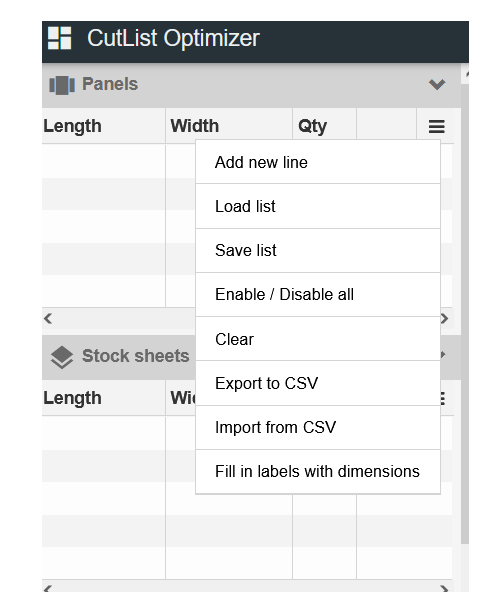Click the CutList Optimizer logo icon
This screenshot has width=481, height=610.
coord(60,38)
